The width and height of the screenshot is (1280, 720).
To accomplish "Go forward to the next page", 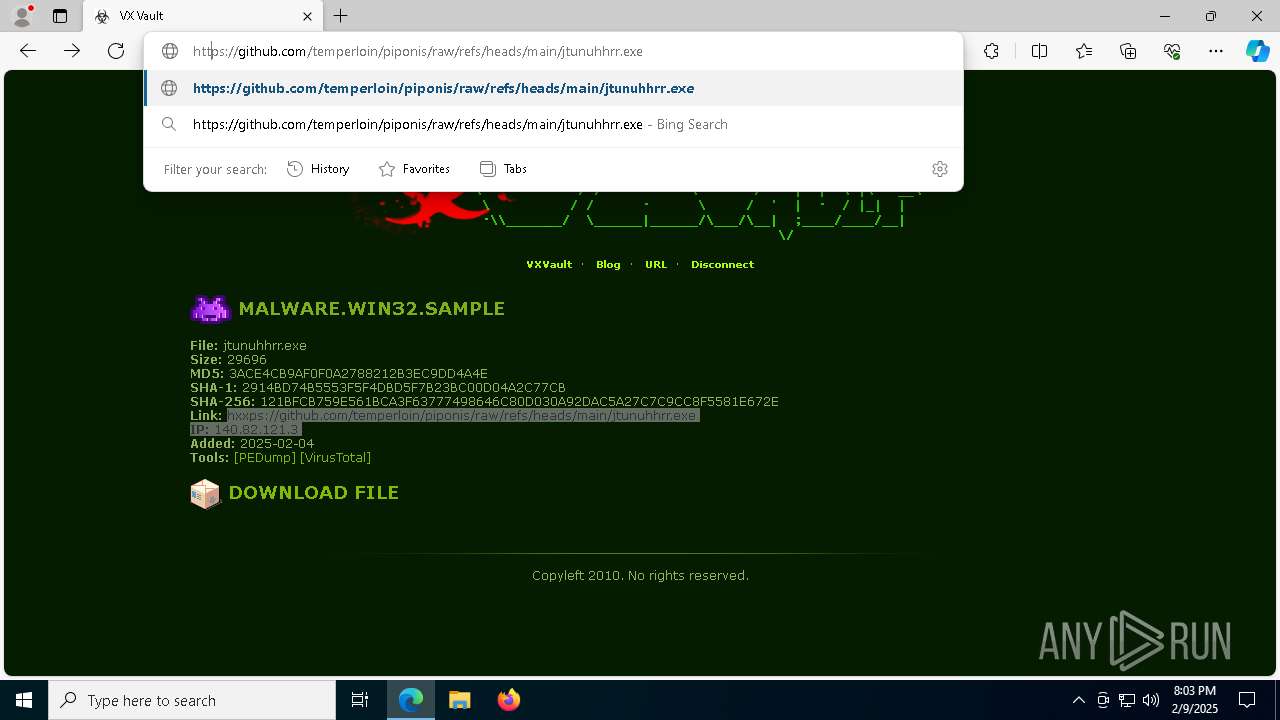I will tap(72, 51).
